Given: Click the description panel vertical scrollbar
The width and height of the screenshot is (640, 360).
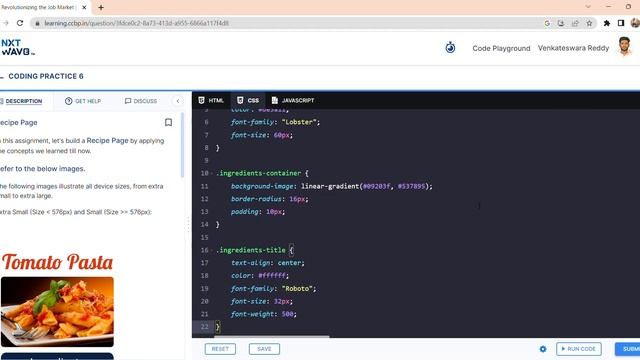Looking at the screenshot, I should (x=182, y=145).
